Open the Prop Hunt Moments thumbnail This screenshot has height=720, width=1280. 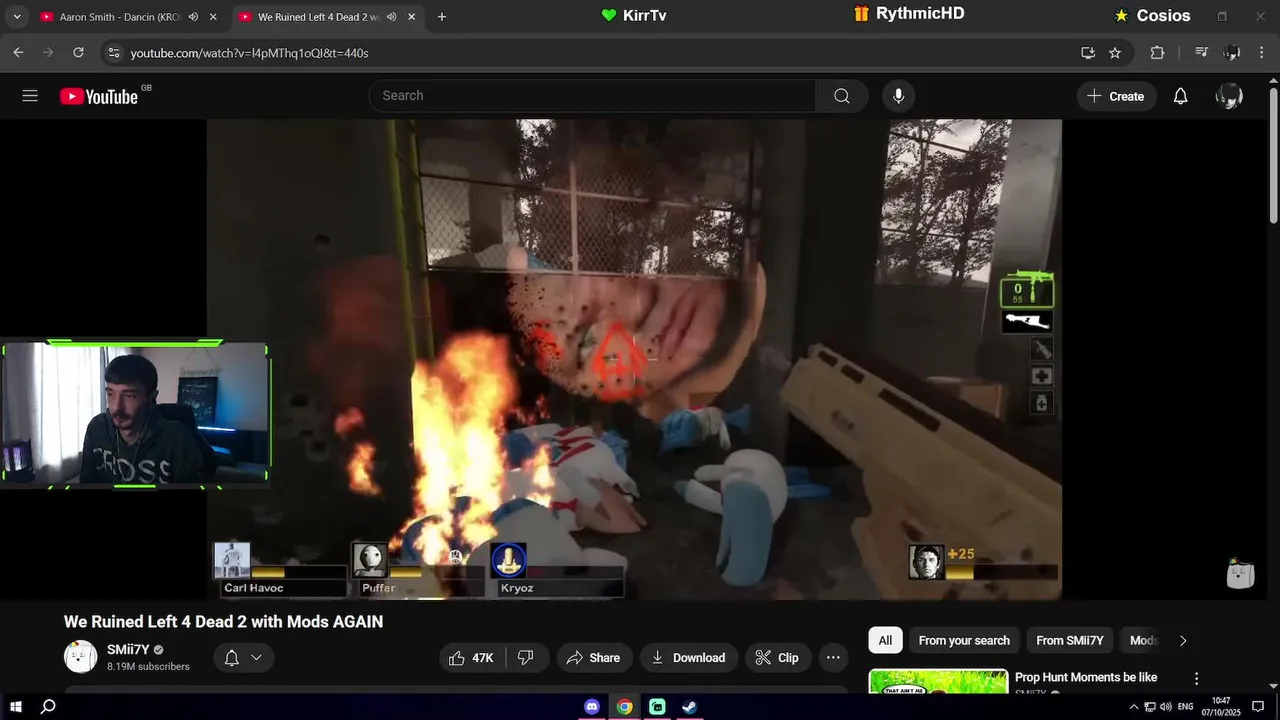point(938,681)
